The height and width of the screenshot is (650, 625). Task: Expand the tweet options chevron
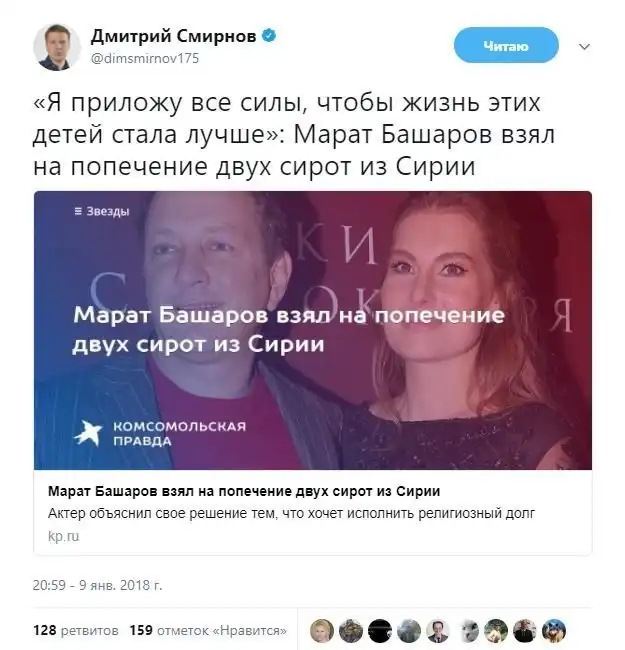click(x=584, y=46)
